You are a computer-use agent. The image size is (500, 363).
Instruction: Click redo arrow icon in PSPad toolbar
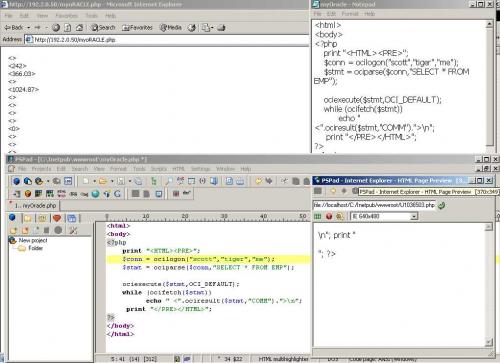click(x=269, y=181)
